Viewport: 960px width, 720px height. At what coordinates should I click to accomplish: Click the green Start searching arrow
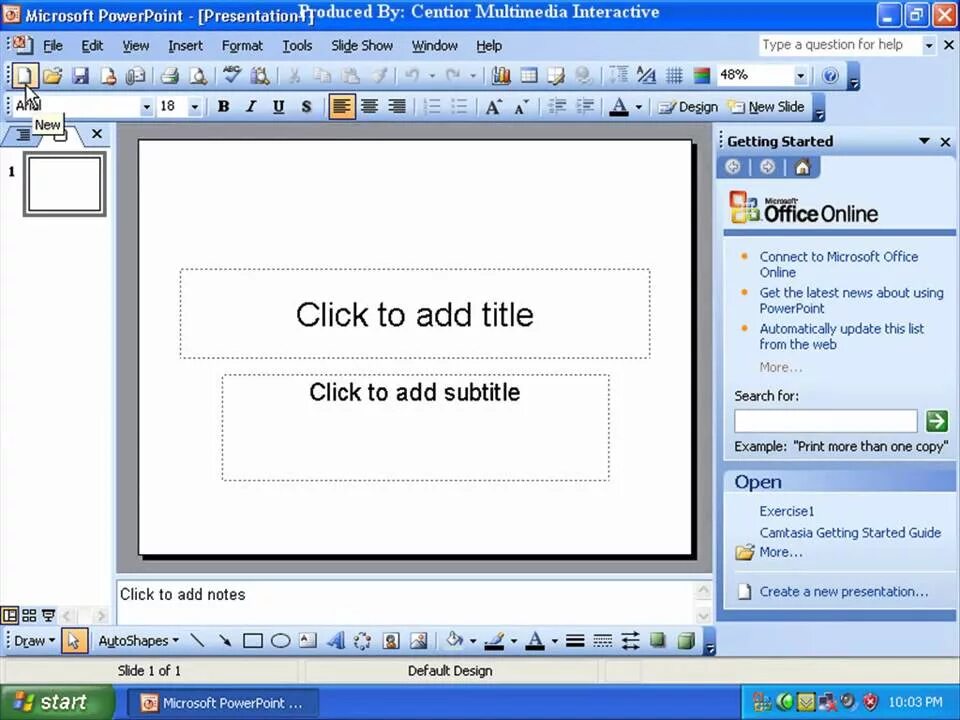(937, 421)
